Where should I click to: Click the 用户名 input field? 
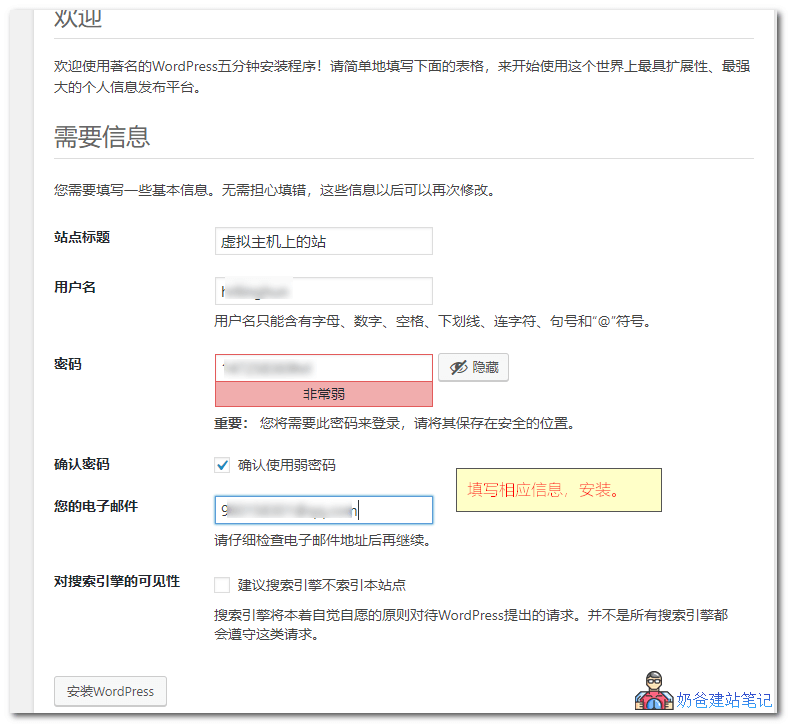tap(324, 291)
